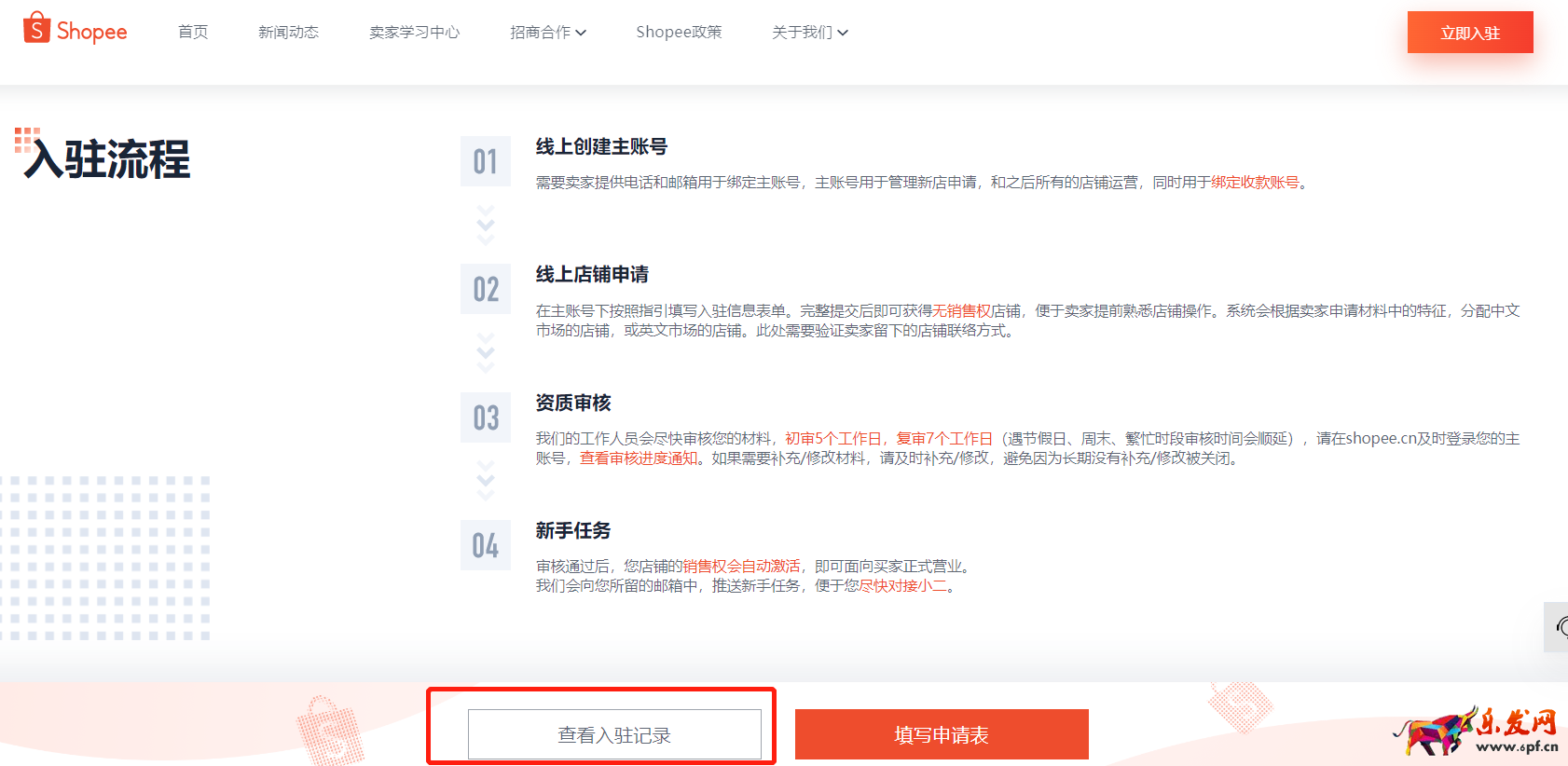This screenshot has width=1568, height=766.
Task: Click the 绑定收款账号 red link text
Action: pos(1255,183)
